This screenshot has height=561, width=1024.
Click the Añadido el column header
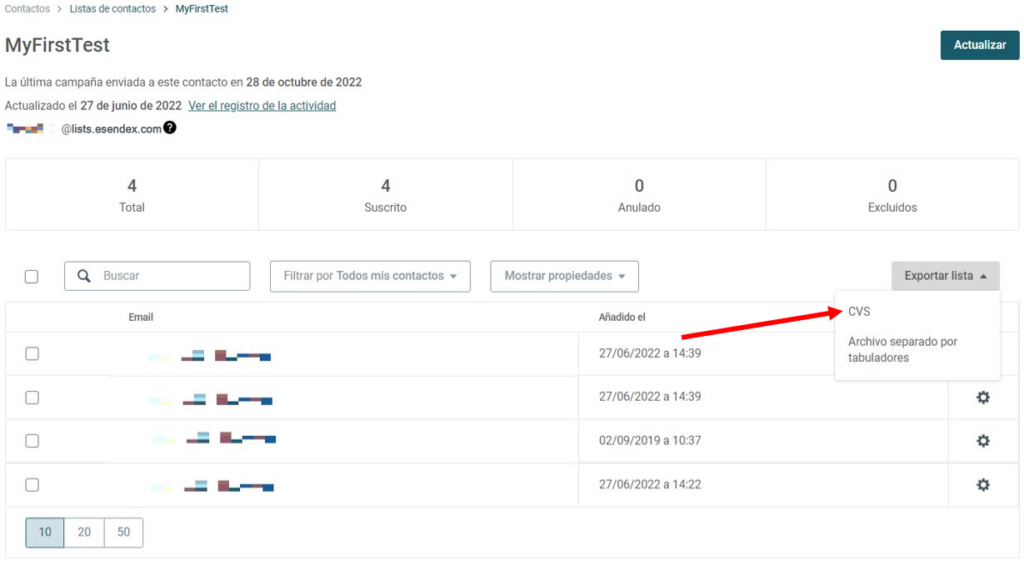[622, 317]
